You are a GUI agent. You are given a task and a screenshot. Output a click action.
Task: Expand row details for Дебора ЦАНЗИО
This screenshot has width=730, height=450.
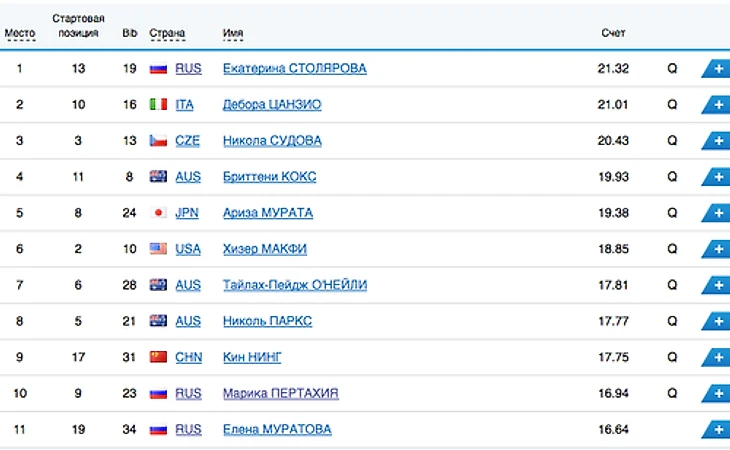pyautogui.click(x=717, y=105)
